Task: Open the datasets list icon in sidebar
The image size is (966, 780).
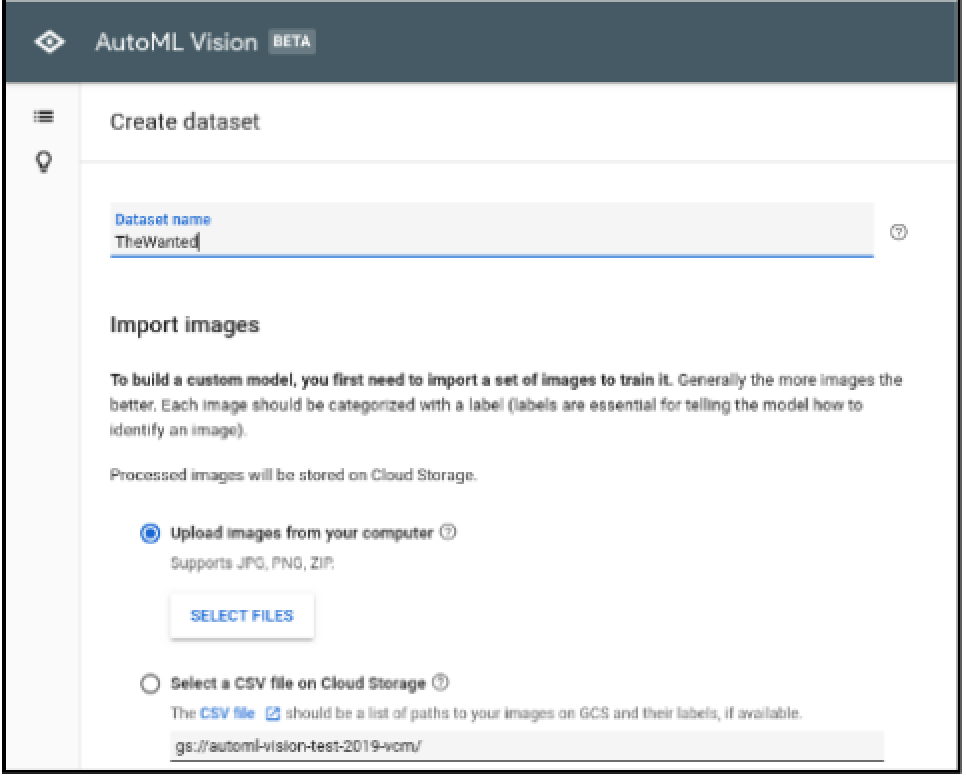Action: click(x=43, y=116)
